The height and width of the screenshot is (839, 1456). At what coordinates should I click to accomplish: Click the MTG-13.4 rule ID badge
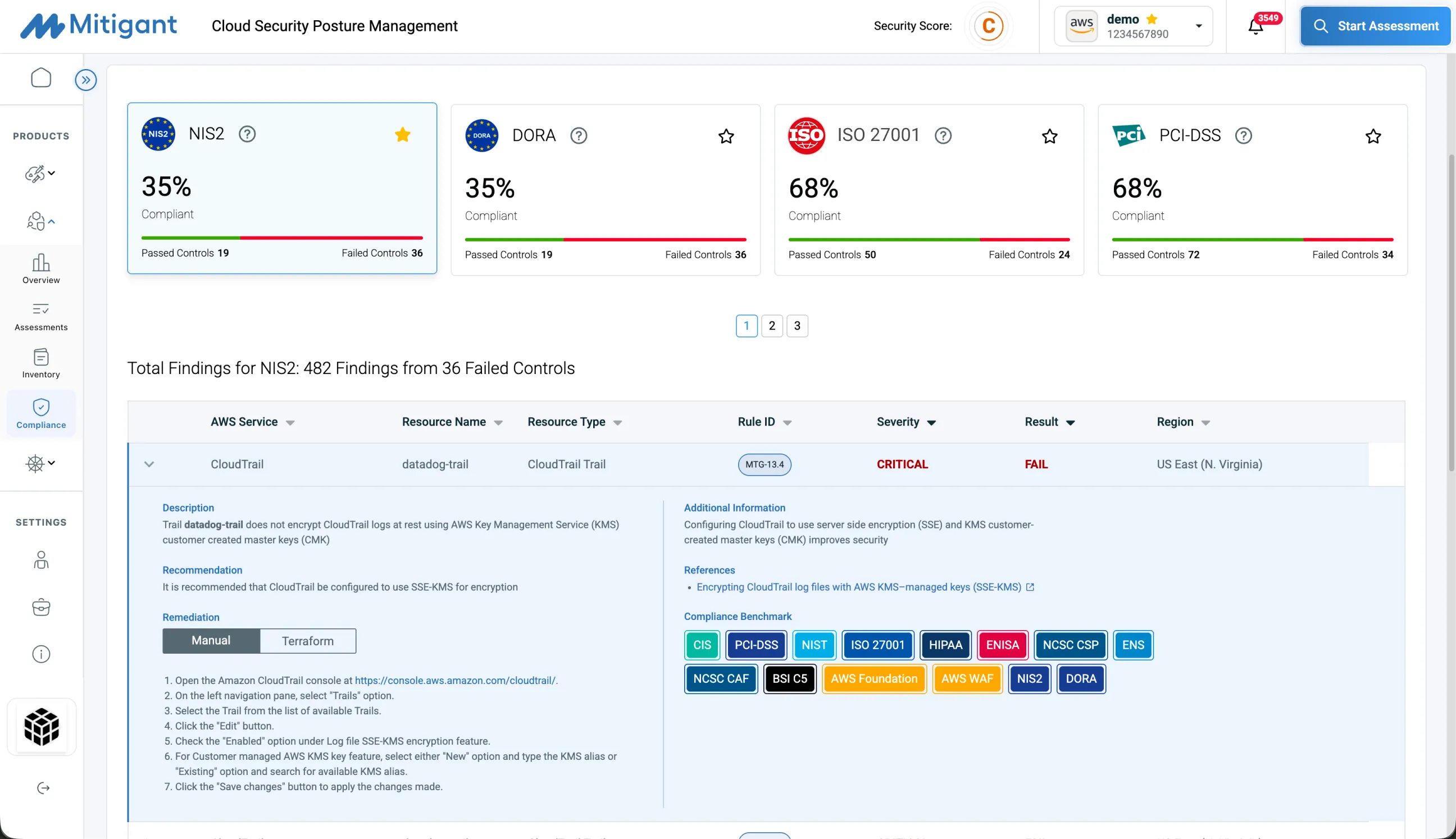[x=765, y=464]
